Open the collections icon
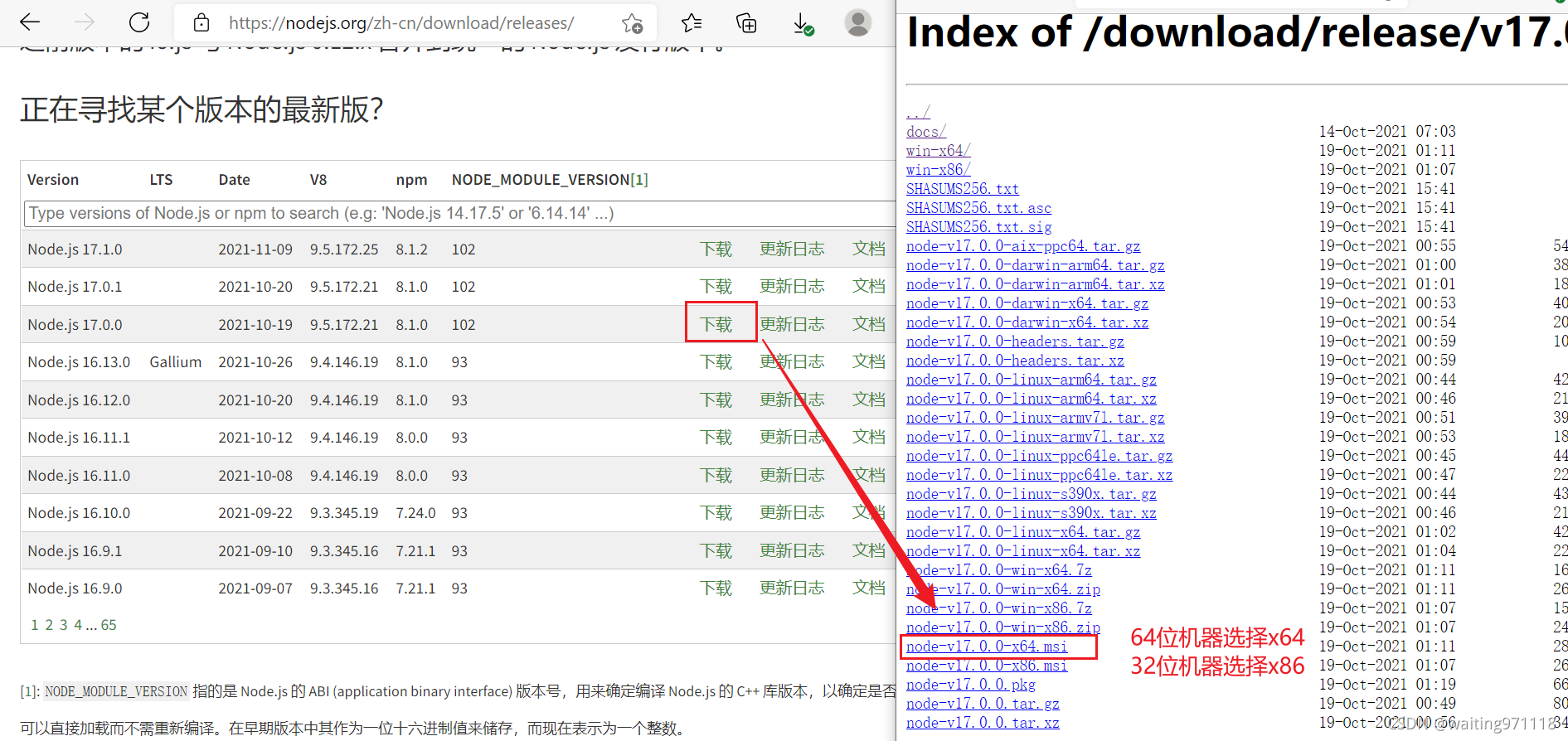Screen dimensions: 1568x741 tap(746, 23)
